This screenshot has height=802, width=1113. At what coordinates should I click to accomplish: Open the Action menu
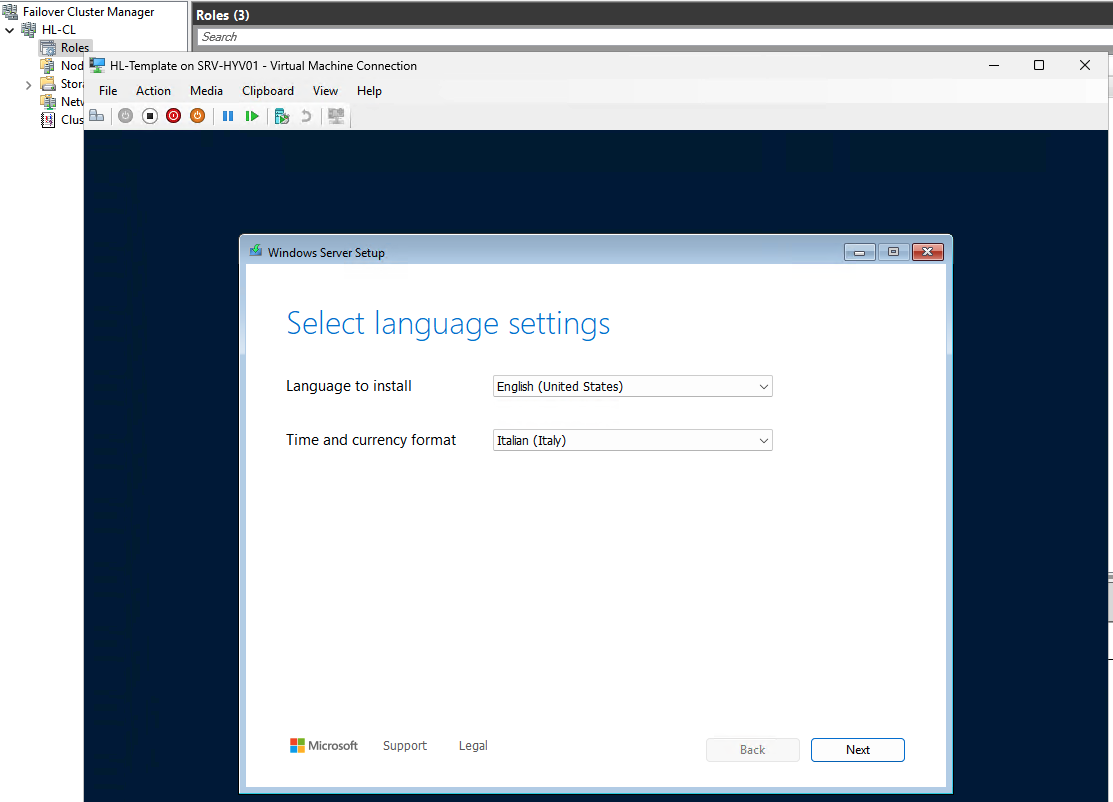click(x=153, y=91)
